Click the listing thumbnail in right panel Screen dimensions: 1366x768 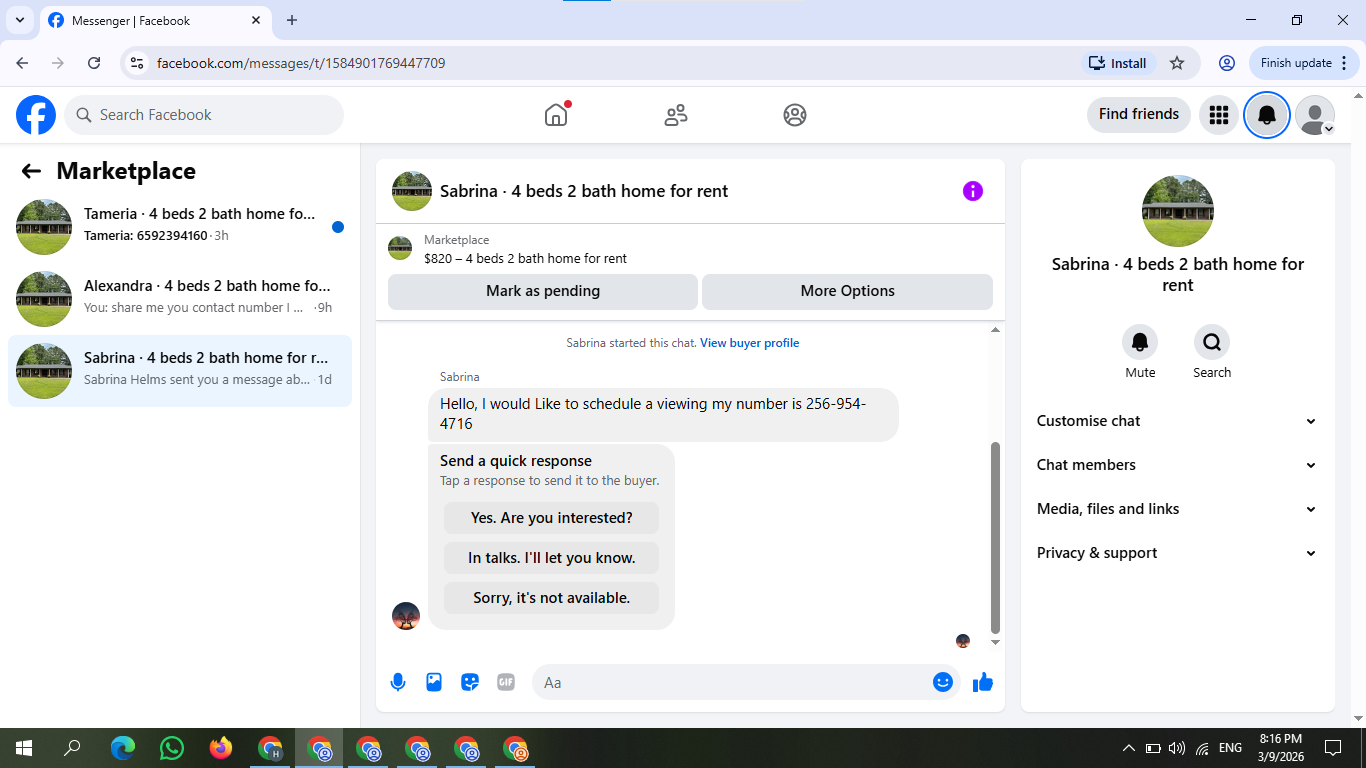(1178, 211)
